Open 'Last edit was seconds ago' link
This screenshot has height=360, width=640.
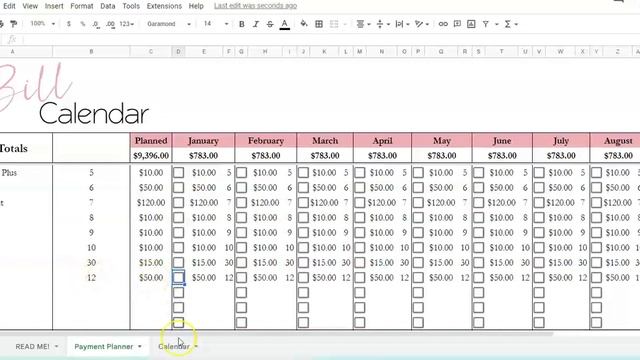tap(256, 6)
